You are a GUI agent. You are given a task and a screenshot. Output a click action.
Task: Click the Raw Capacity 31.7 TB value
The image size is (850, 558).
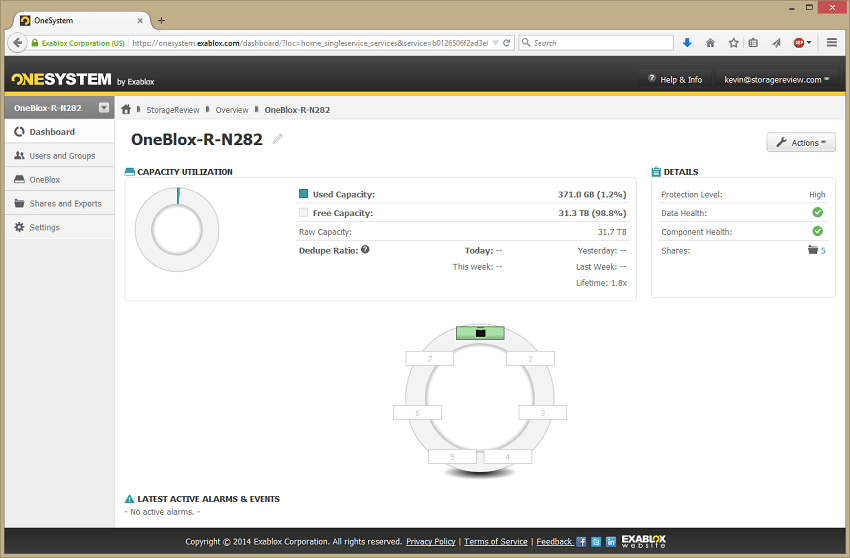(611, 232)
